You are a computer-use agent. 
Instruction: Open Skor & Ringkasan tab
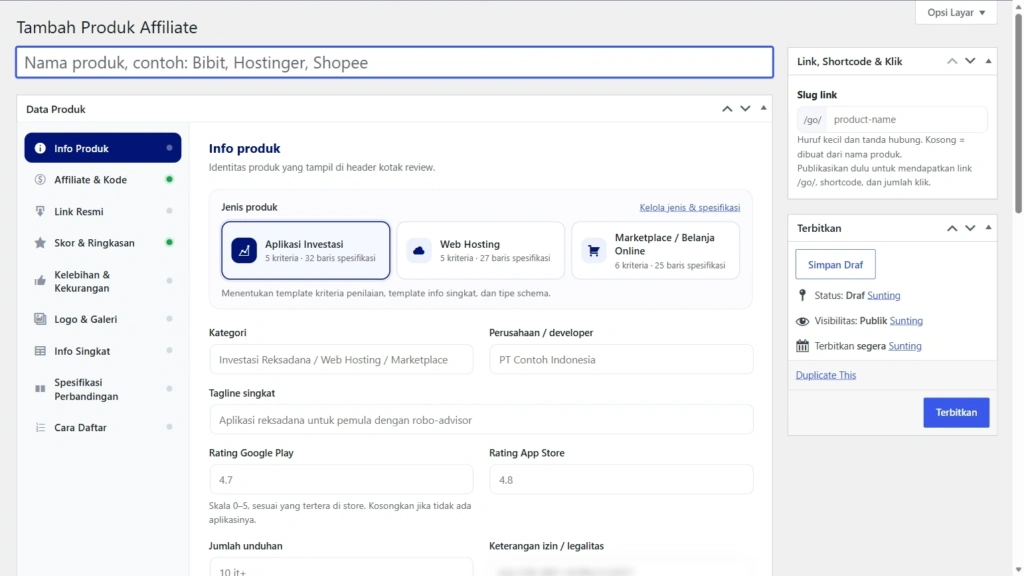(103, 243)
